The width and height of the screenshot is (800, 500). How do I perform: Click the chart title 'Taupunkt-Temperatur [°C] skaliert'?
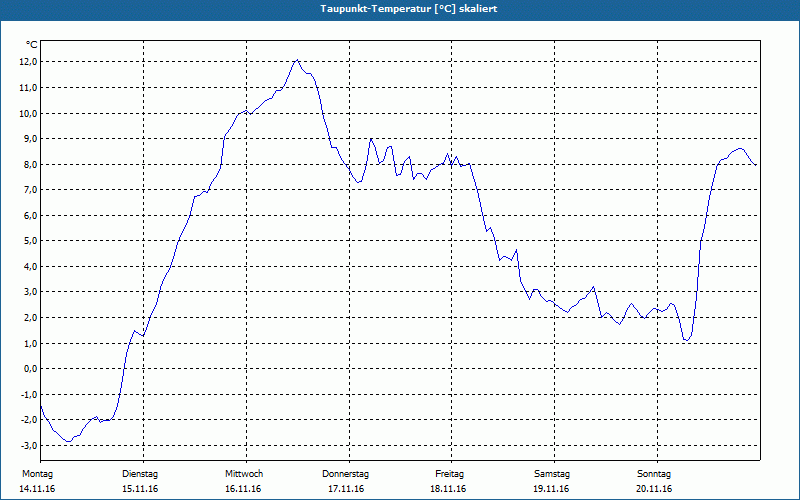[x=409, y=9]
